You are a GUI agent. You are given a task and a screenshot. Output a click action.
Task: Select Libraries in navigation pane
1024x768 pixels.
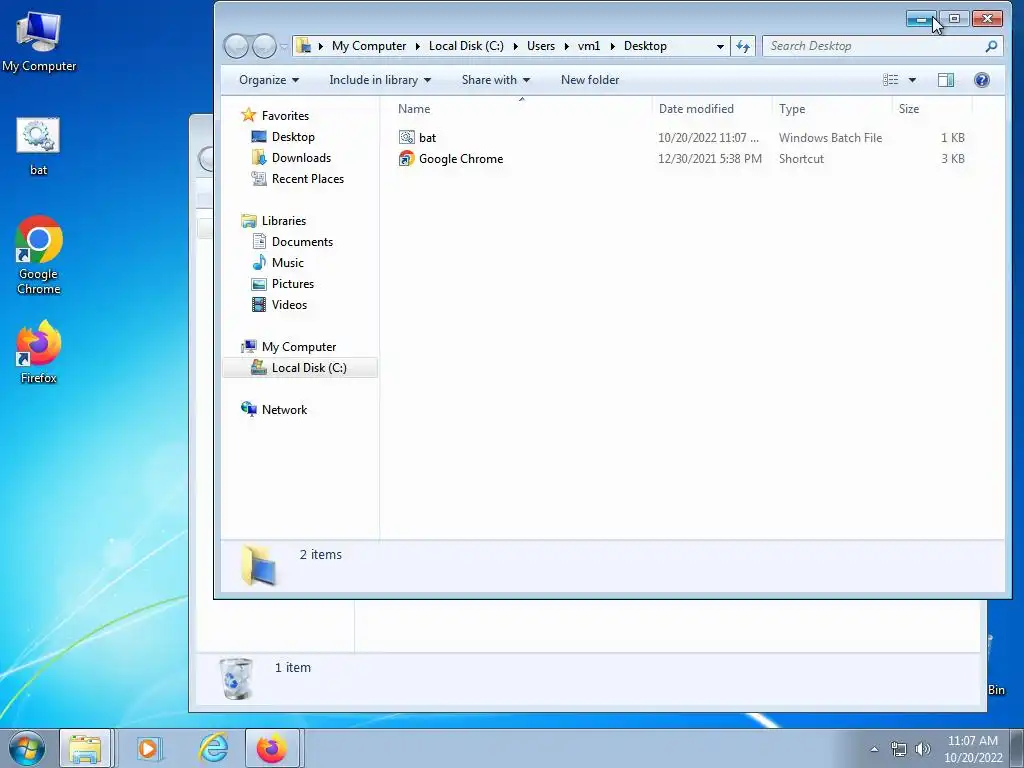(283, 221)
